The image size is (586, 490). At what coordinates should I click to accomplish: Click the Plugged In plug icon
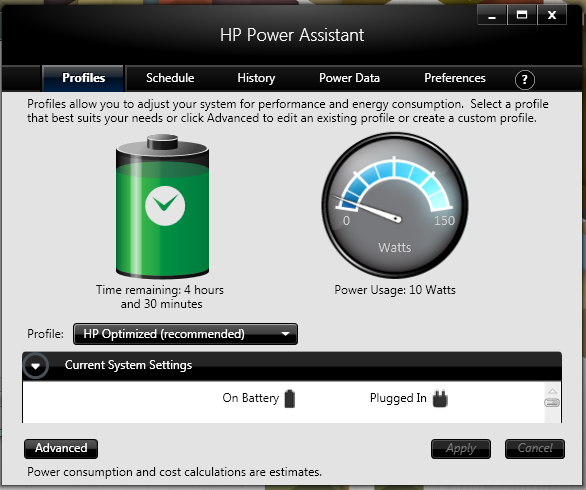click(x=440, y=399)
